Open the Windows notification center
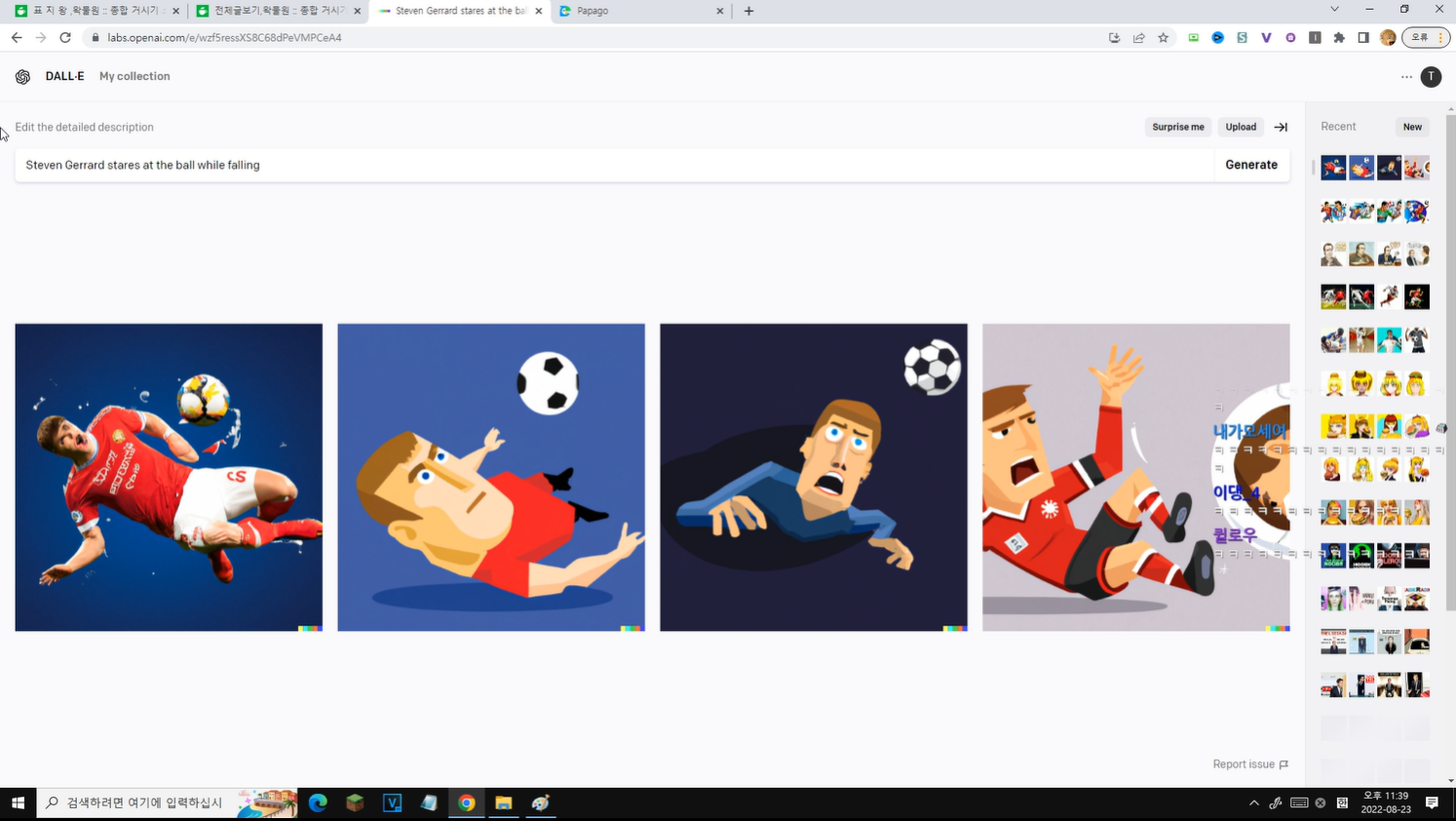The width and height of the screenshot is (1456, 821). point(1432,802)
